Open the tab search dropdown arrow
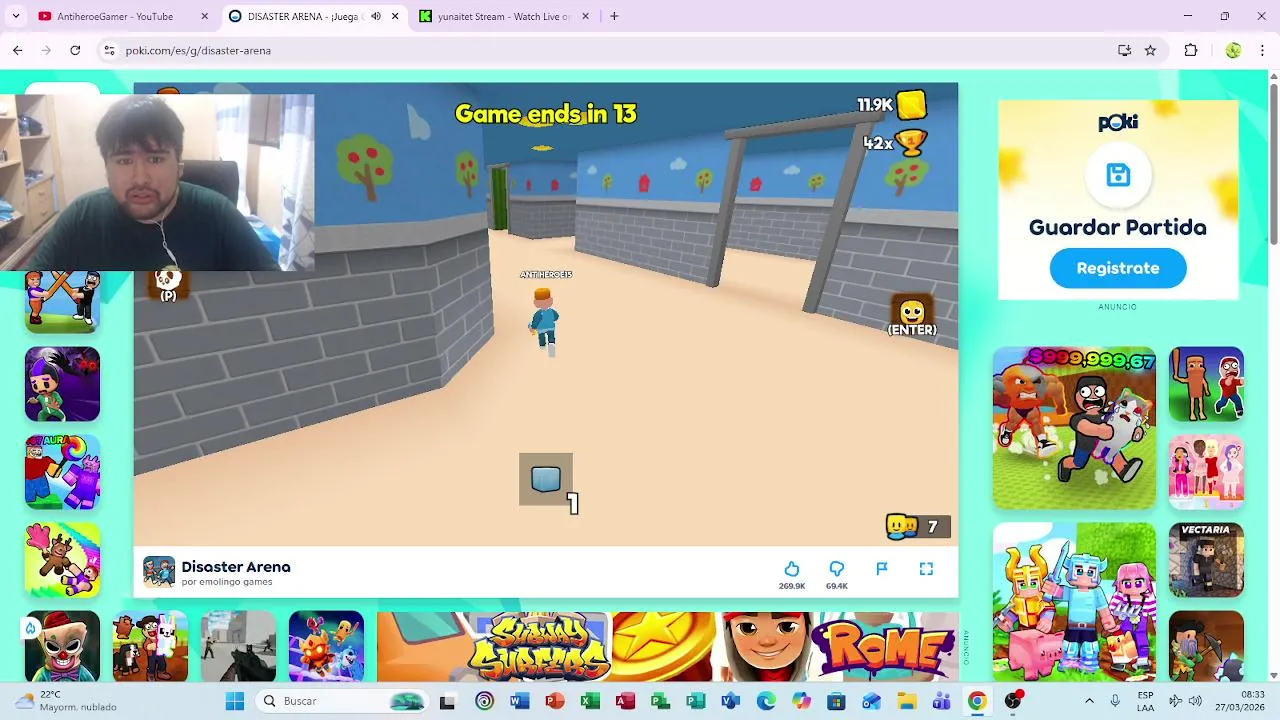Image resolution: width=1280 pixels, height=720 pixels. point(15,16)
